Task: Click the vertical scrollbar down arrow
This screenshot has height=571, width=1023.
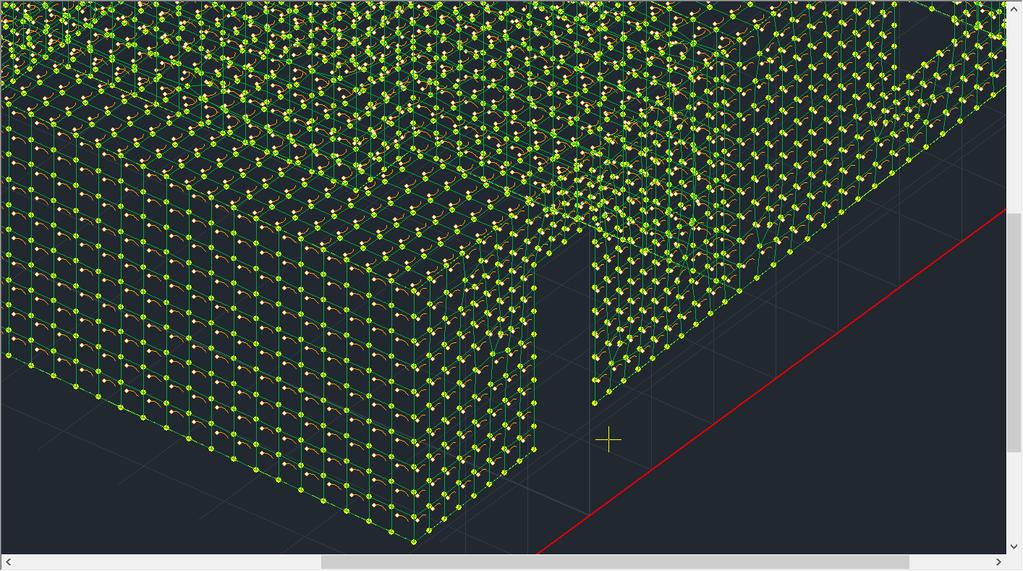Action: 1014,547
